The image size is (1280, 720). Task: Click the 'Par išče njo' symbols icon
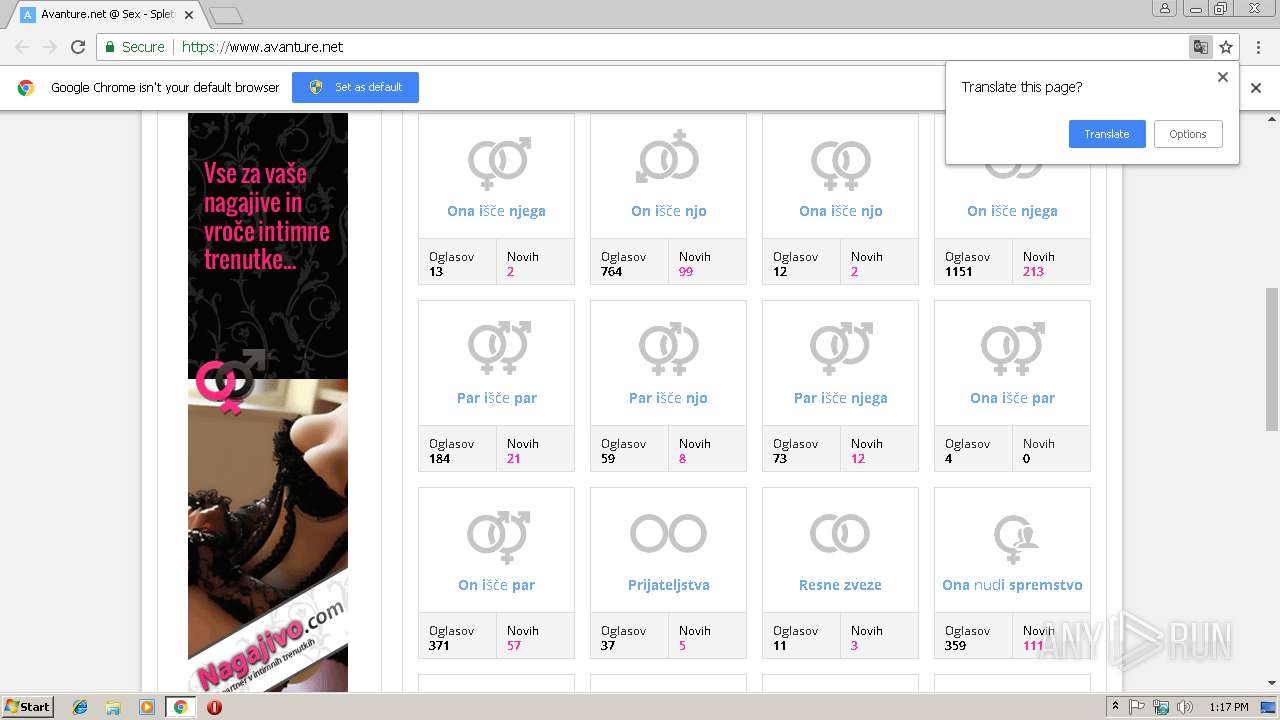(x=668, y=348)
